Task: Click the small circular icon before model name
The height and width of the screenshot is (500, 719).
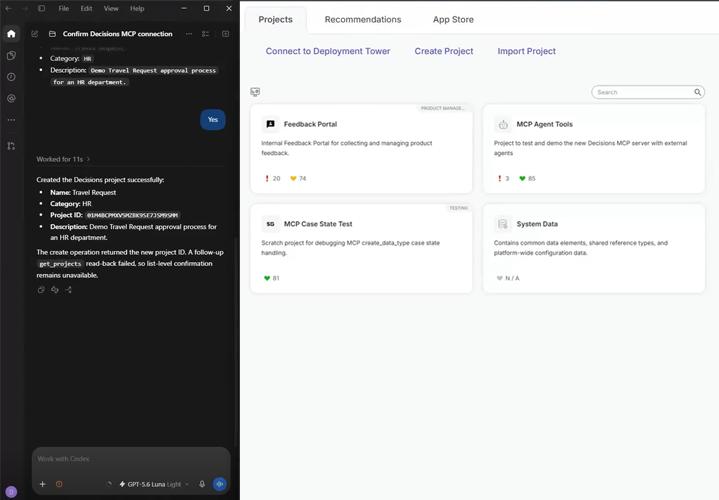Action: tap(109, 484)
